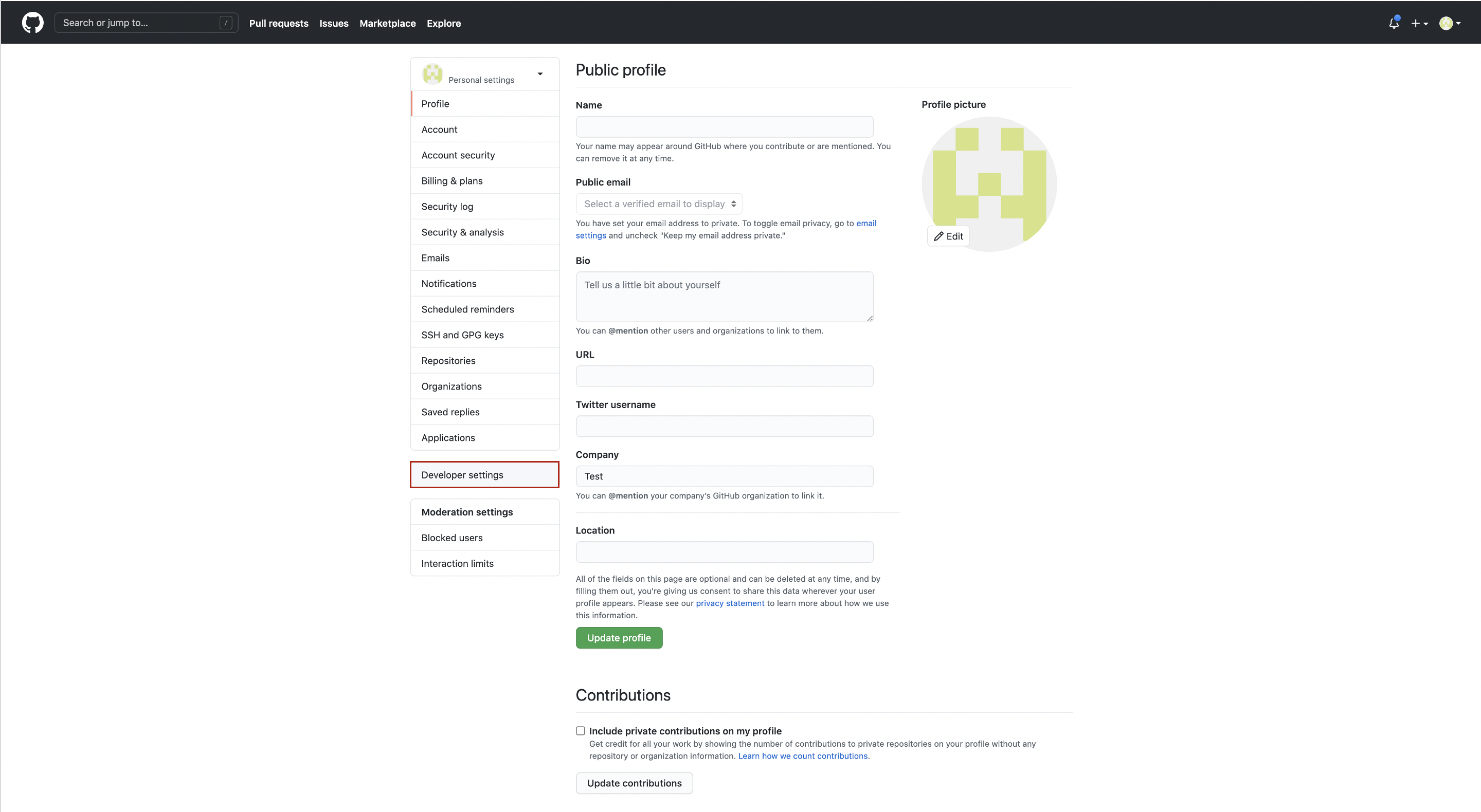
Task: Click the Moderation settings header
Action: [x=484, y=512]
